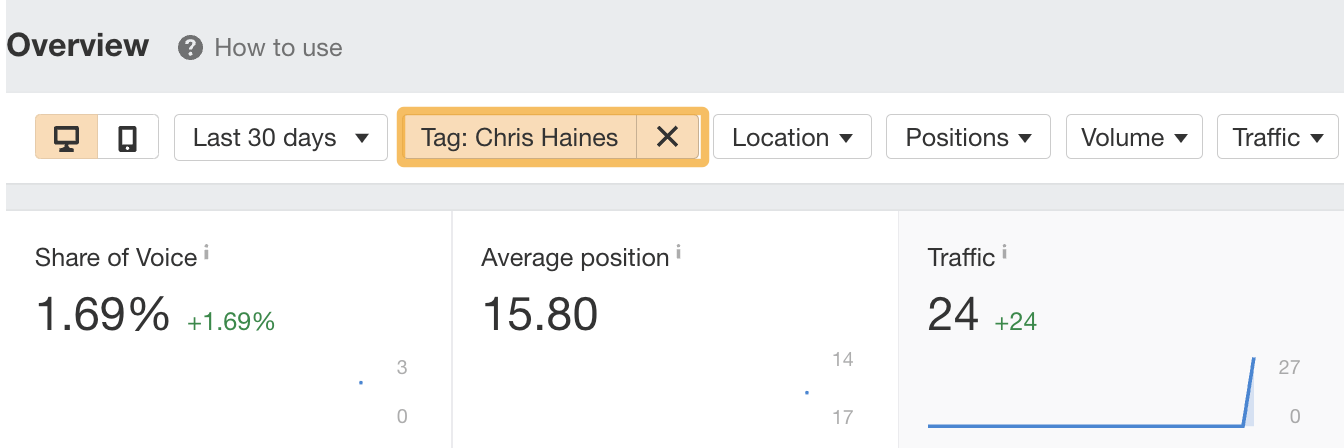Click the Traffic card info icon
The image size is (1344, 448).
tap(1004, 253)
